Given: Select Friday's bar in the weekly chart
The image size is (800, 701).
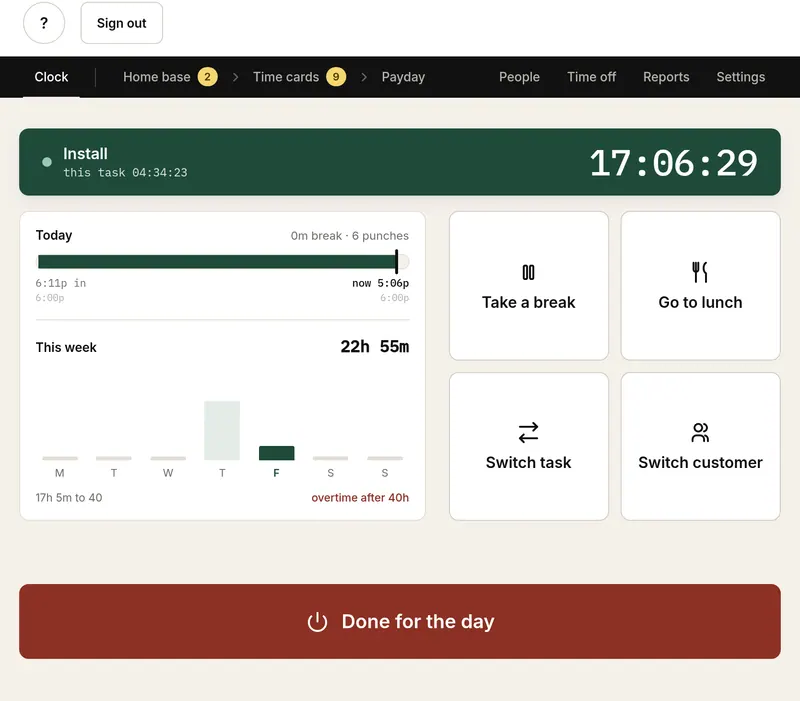Looking at the screenshot, I should [x=277, y=453].
